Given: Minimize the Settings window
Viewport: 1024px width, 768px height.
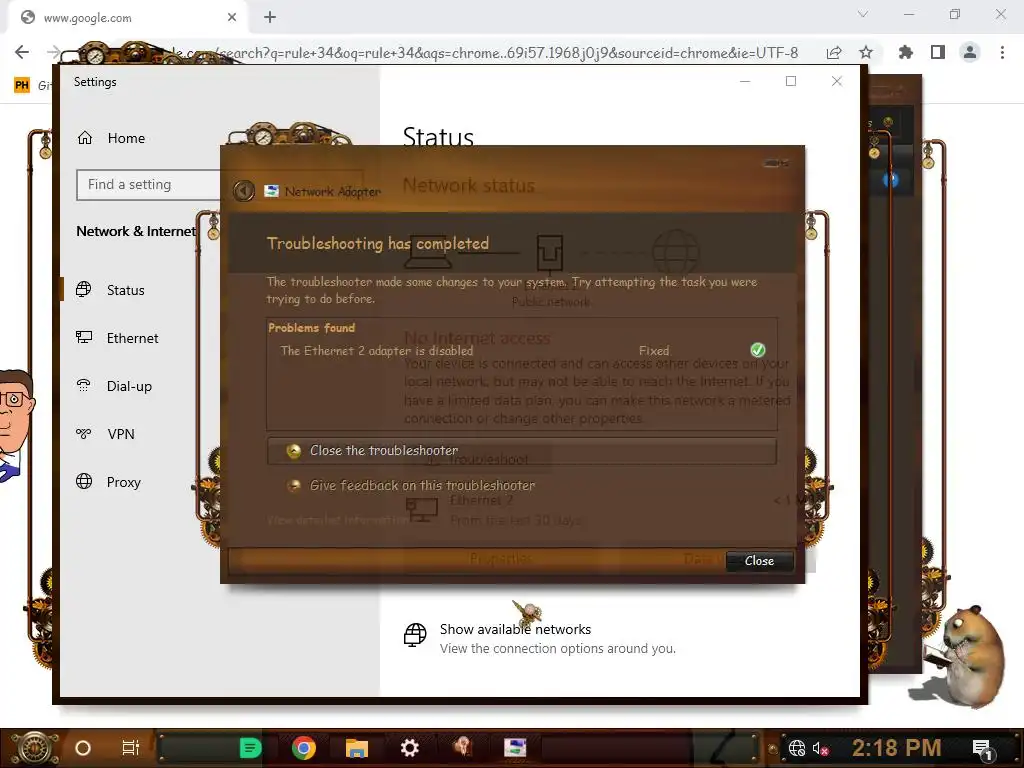Looking at the screenshot, I should (x=744, y=81).
